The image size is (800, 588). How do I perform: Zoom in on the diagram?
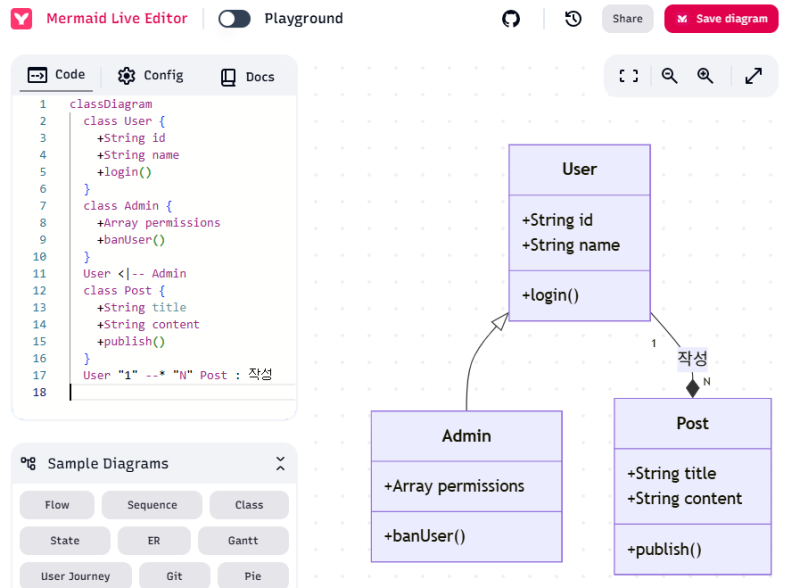click(x=705, y=76)
